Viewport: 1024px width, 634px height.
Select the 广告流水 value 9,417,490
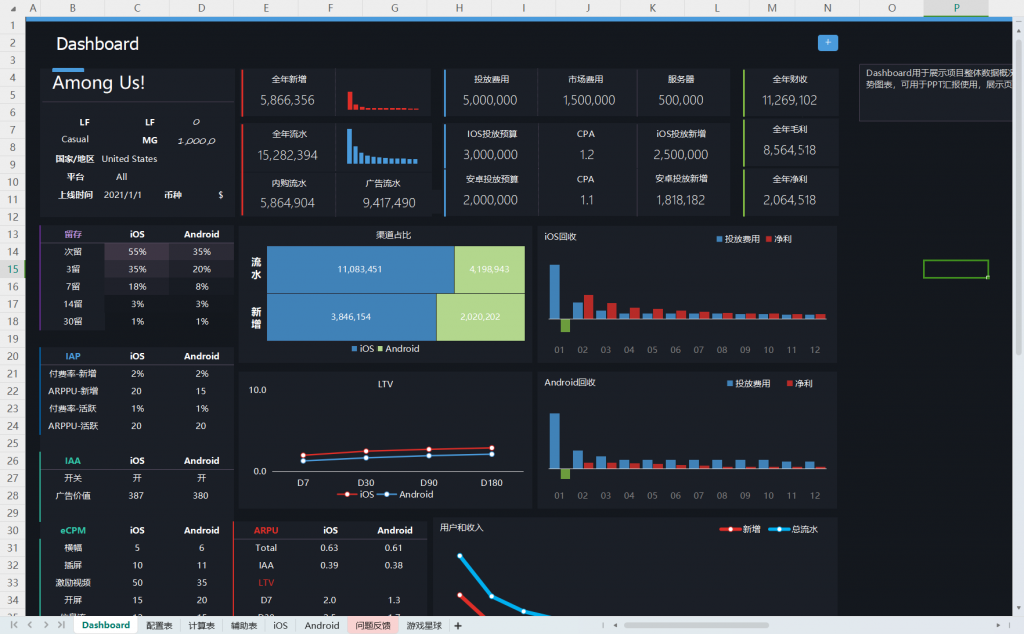389,202
